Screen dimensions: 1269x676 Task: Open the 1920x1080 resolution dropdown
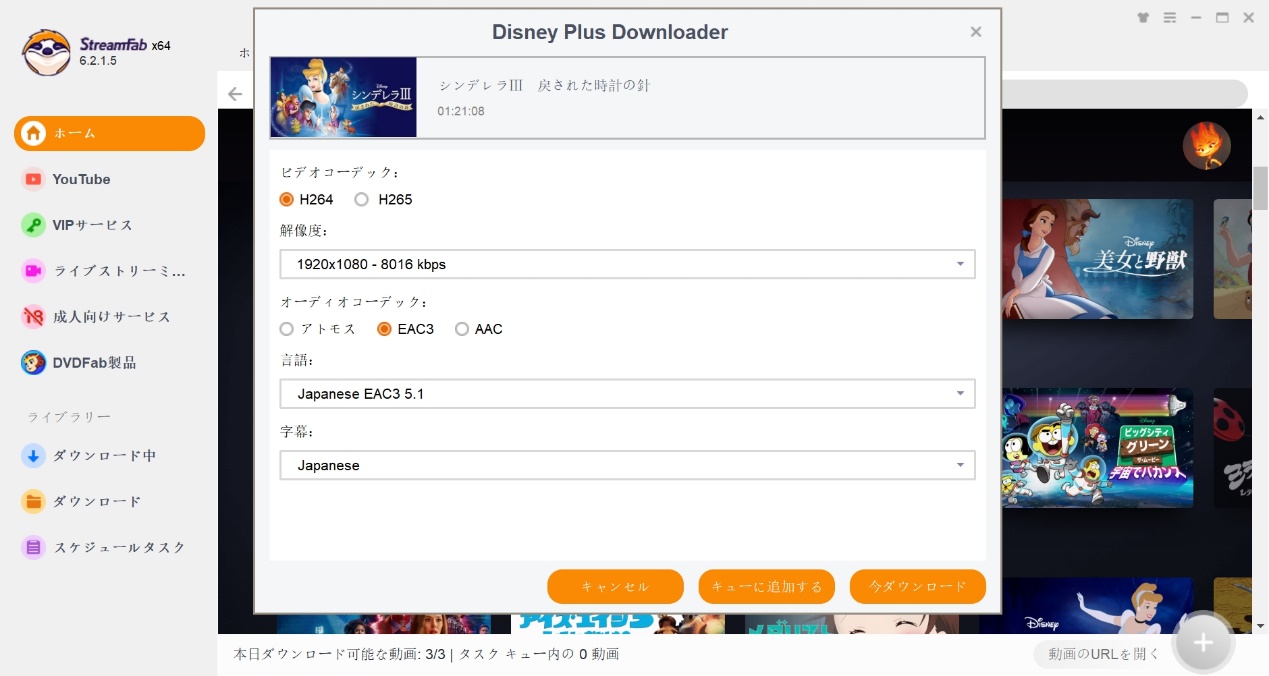(627, 264)
